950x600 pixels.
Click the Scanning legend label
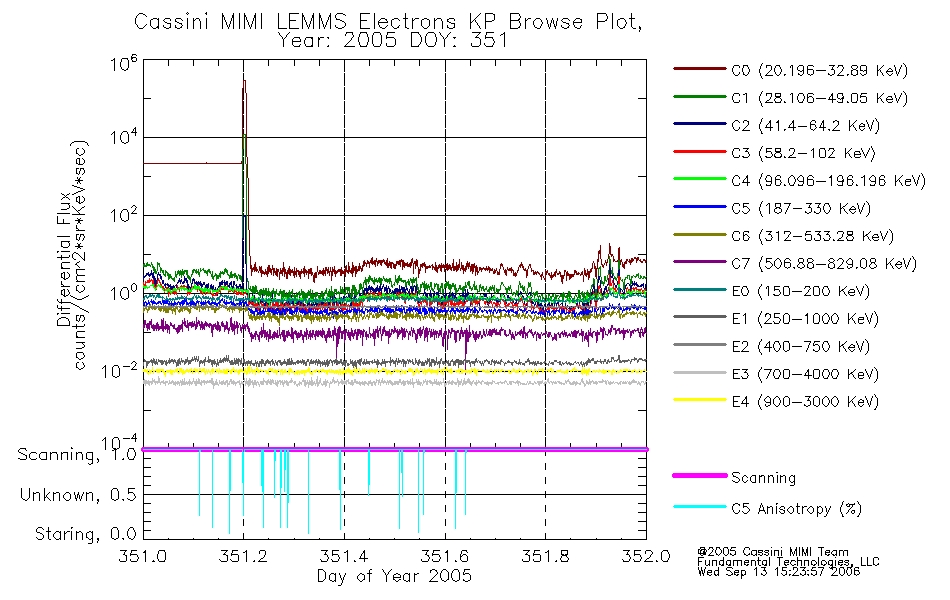point(763,478)
